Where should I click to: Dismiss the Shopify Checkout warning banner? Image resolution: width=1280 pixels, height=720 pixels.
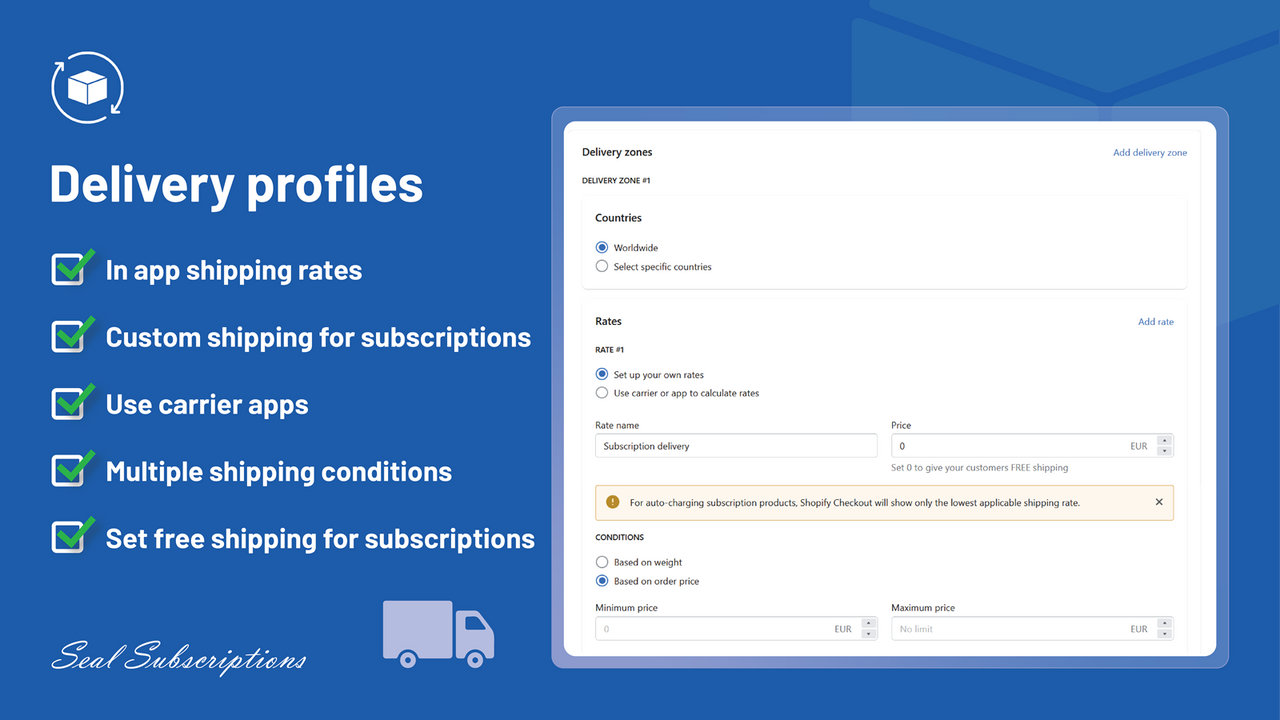click(x=1159, y=502)
